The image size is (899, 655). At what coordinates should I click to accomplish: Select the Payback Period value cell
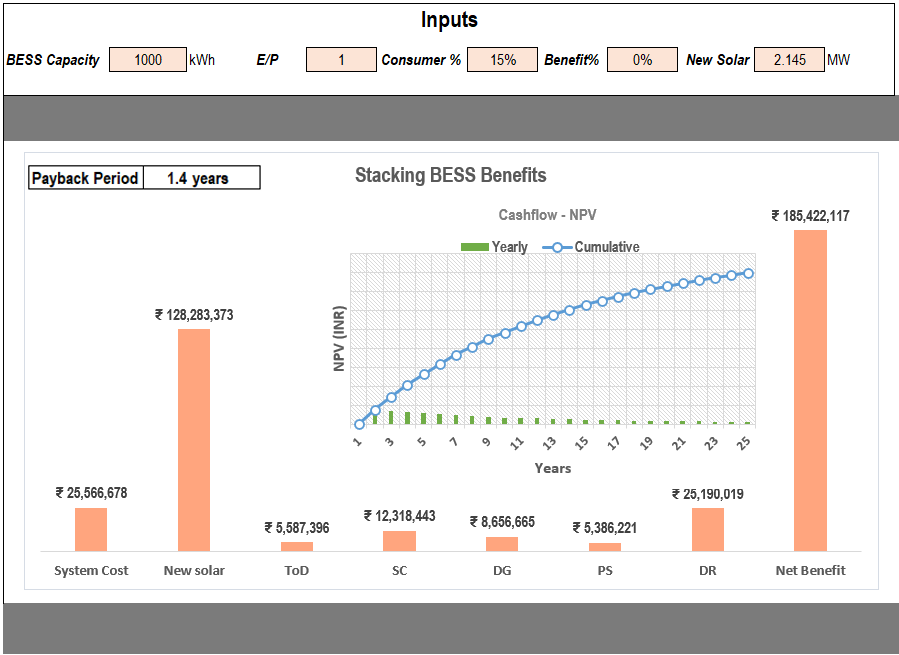point(201,178)
